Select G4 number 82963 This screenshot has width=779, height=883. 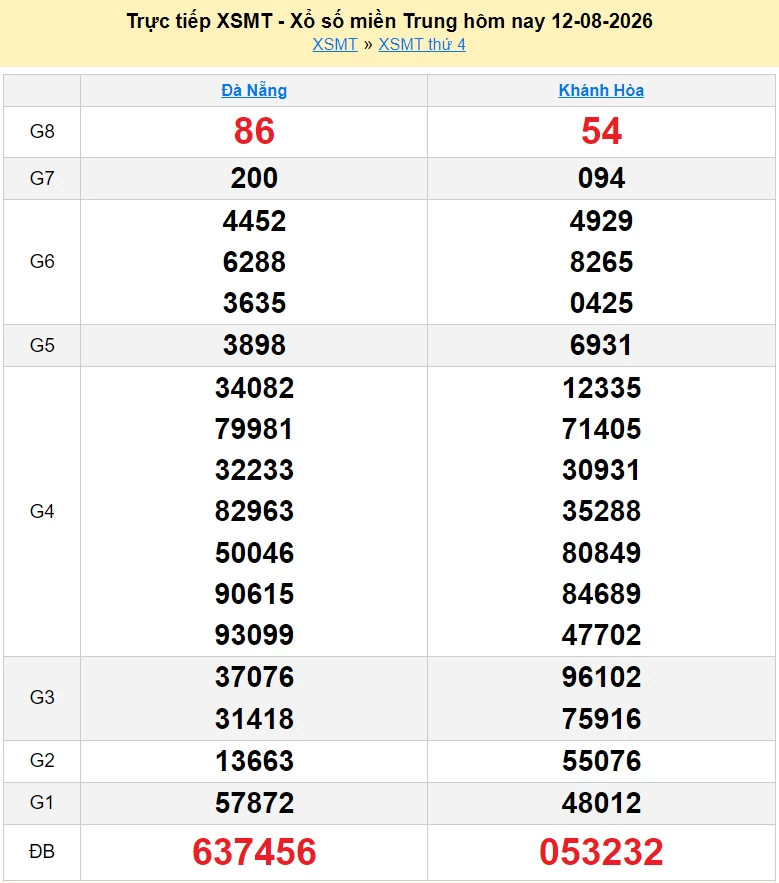254,511
